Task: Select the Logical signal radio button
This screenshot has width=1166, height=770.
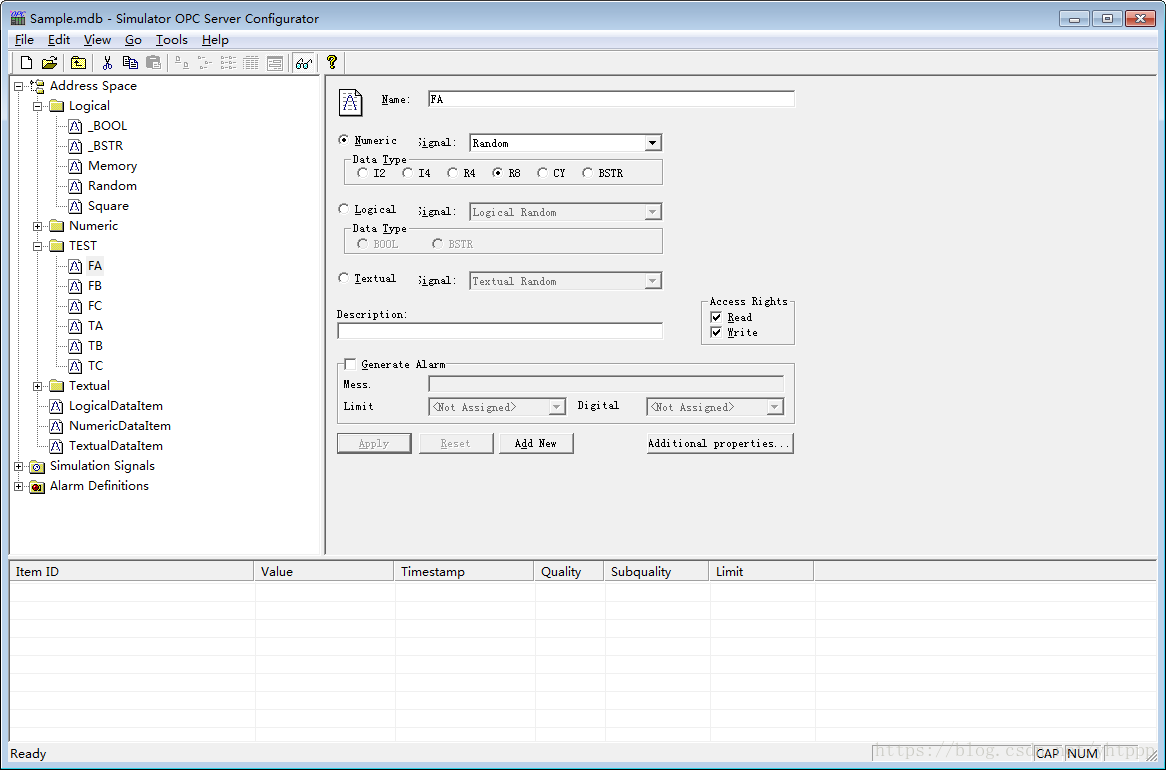Action: point(344,209)
